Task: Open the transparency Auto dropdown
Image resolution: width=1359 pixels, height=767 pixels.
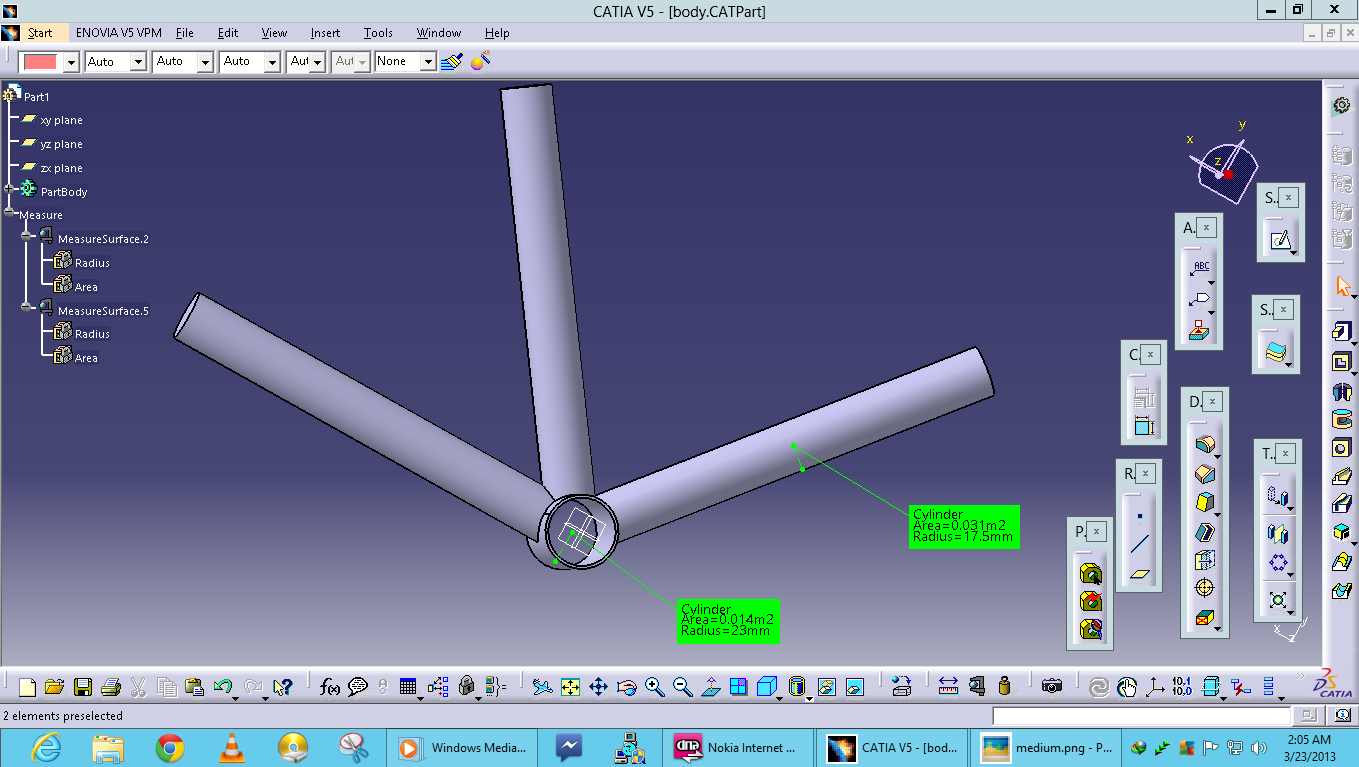Action: click(138, 62)
